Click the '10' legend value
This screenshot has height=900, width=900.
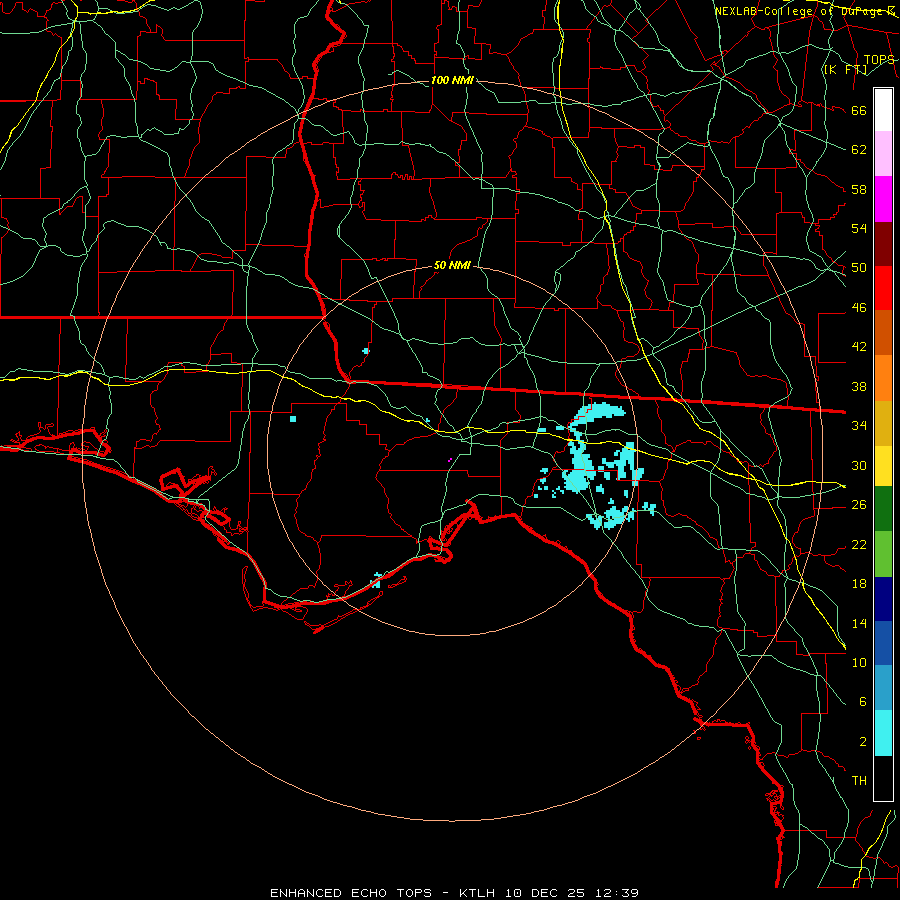click(x=859, y=663)
